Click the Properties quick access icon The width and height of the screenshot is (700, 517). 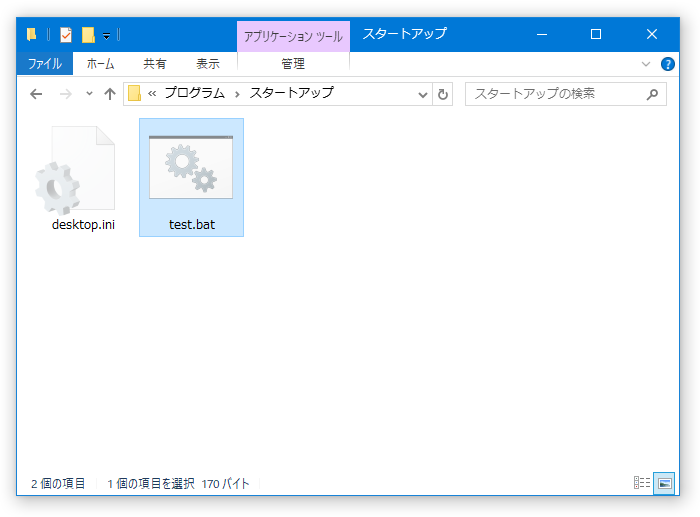coord(66,34)
